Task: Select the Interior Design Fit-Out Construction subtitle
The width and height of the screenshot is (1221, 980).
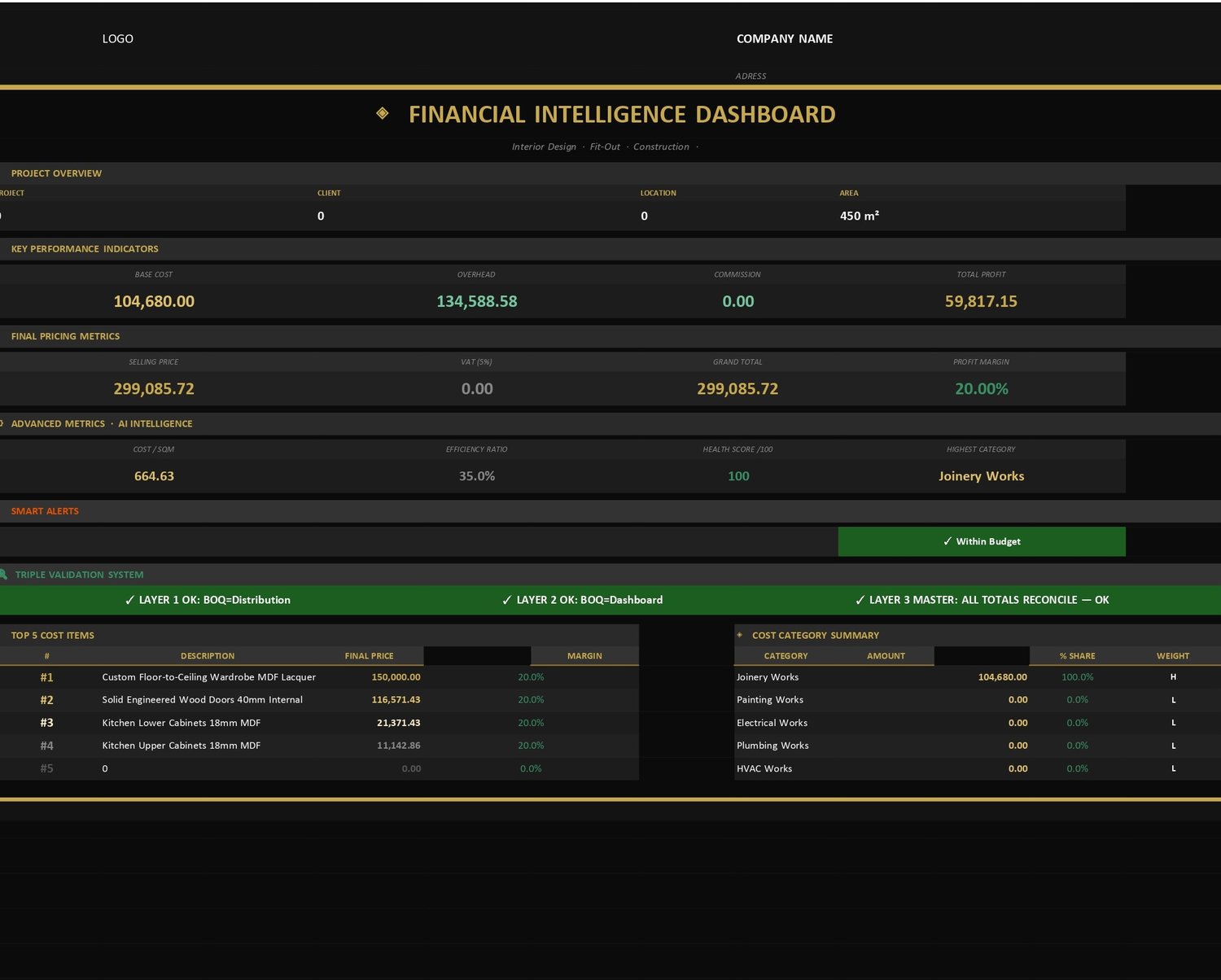Action: click(605, 147)
